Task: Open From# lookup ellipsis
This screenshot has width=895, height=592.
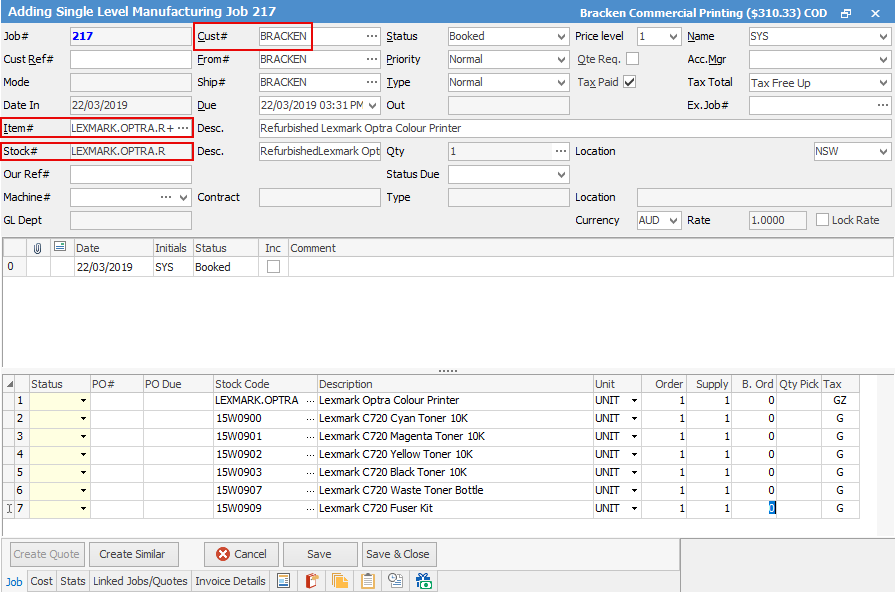Action: 372,59
